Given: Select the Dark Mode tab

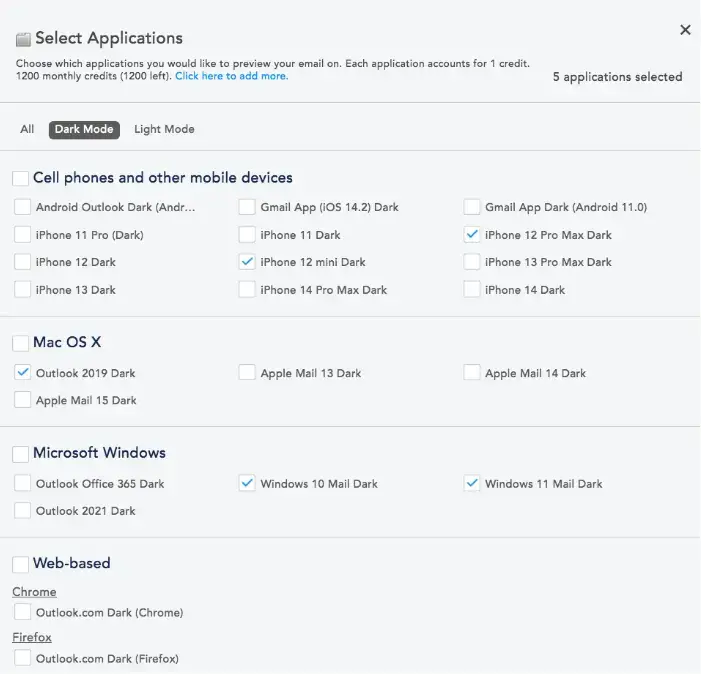Looking at the screenshot, I should (x=83, y=129).
